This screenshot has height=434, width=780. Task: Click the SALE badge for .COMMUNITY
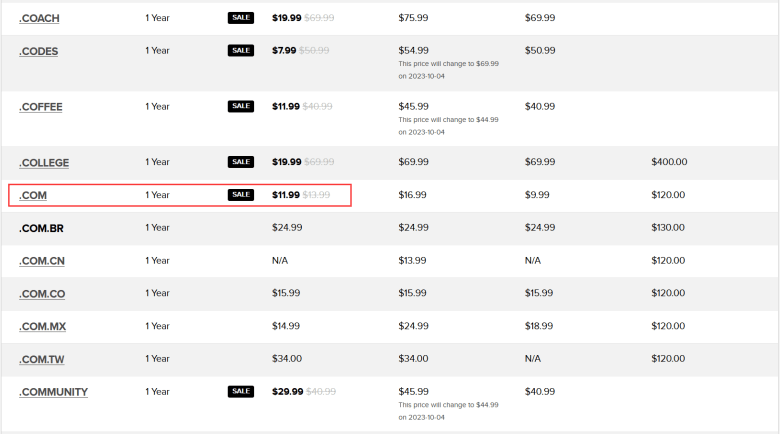(x=241, y=391)
